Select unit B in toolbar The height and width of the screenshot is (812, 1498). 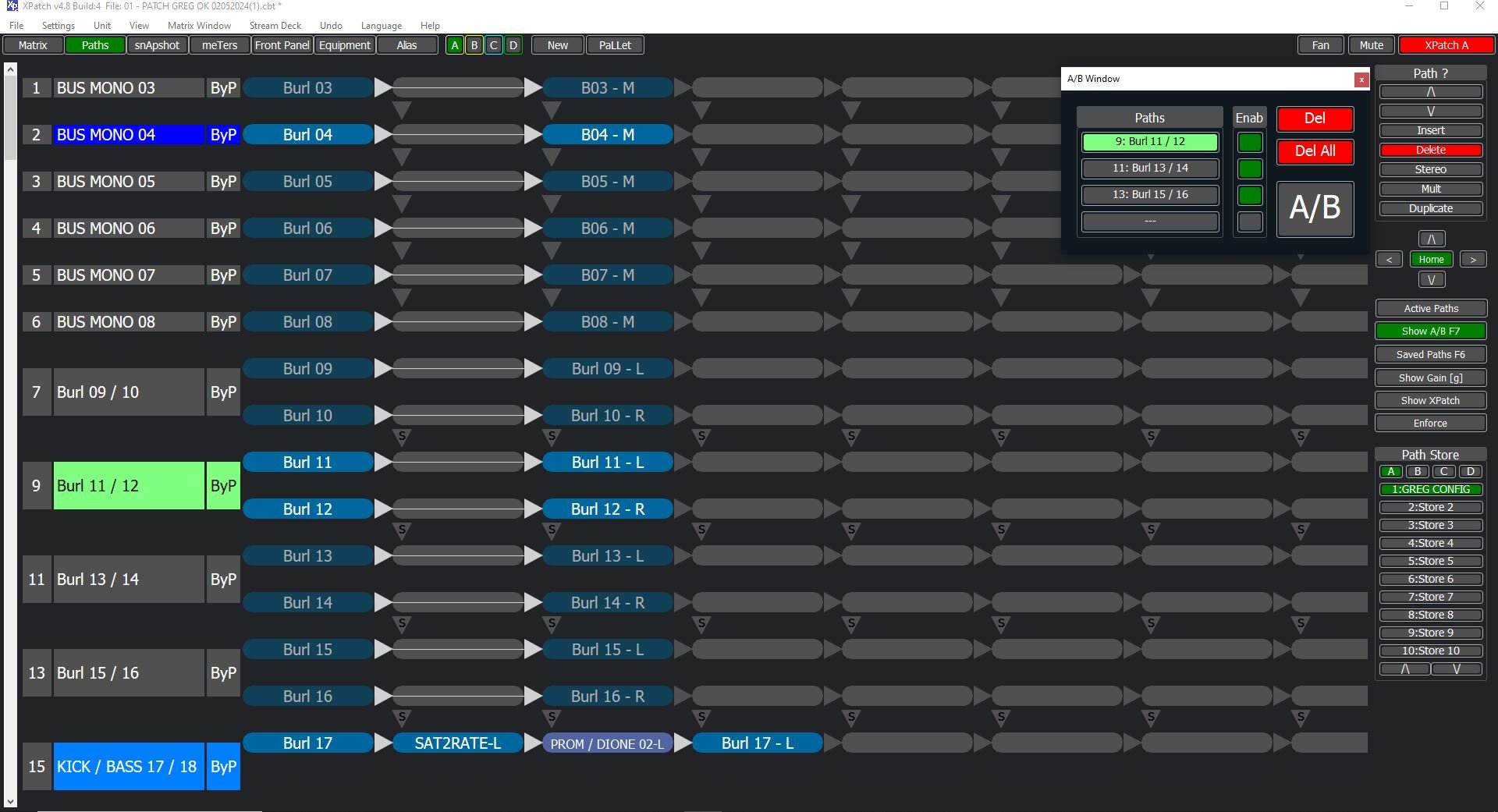point(474,45)
